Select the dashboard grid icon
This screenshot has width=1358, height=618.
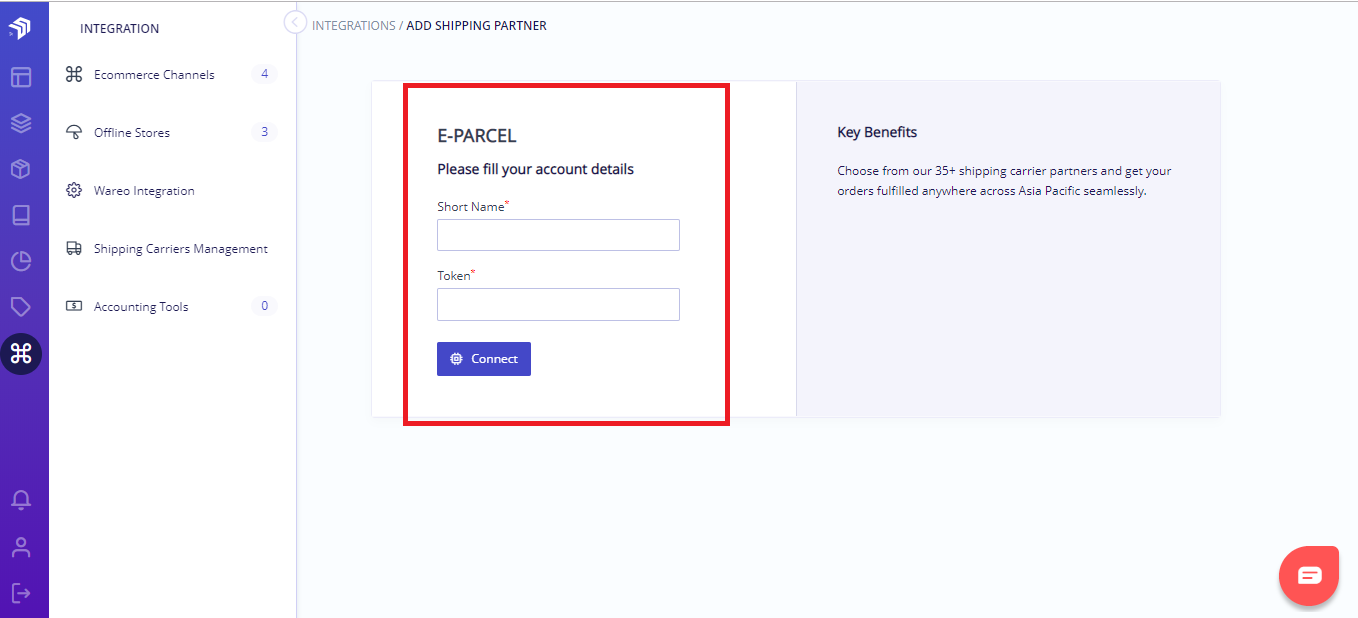pyautogui.click(x=23, y=77)
